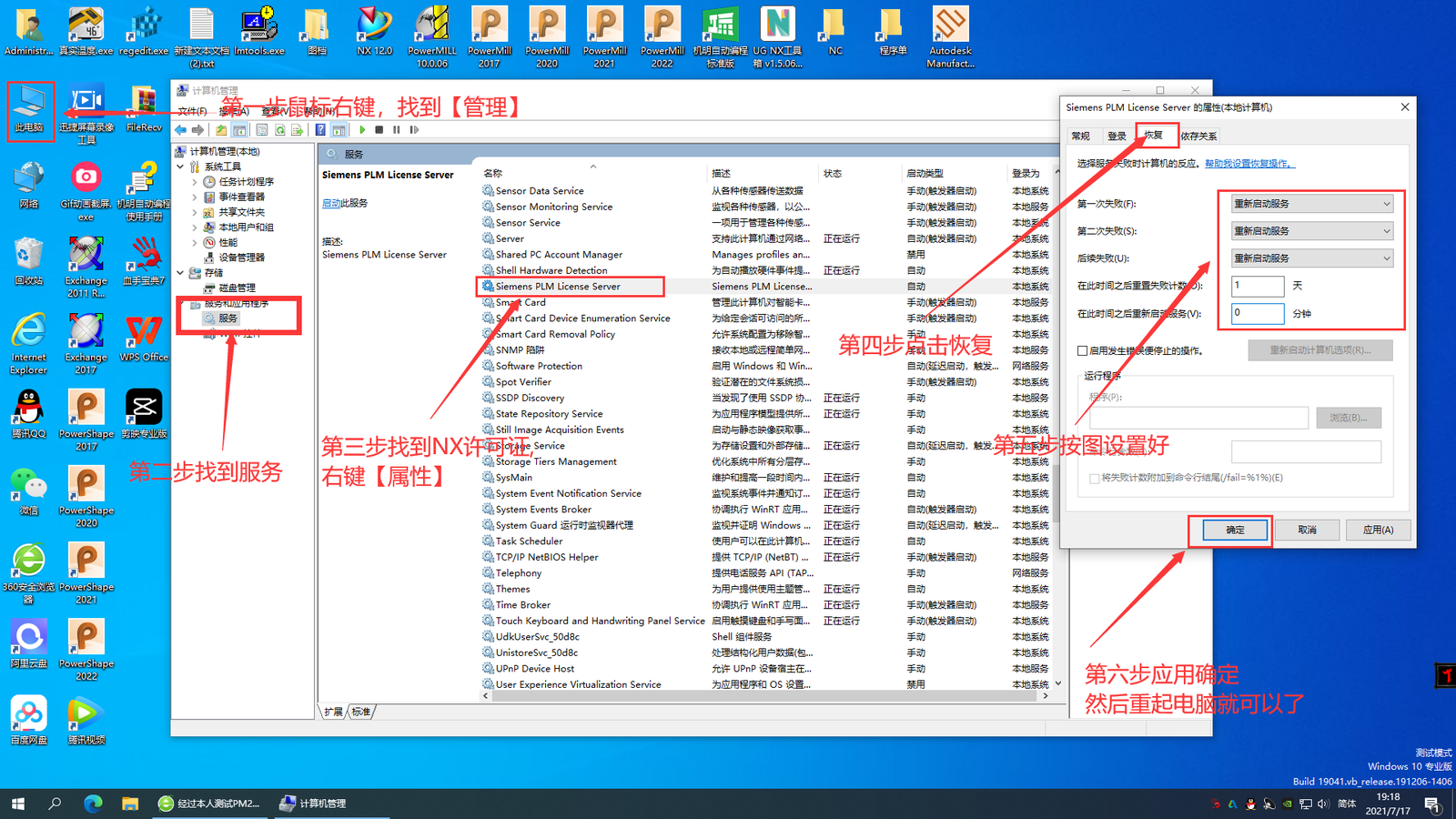Switch to the Extended (扩展) tab at bottom

point(333,712)
